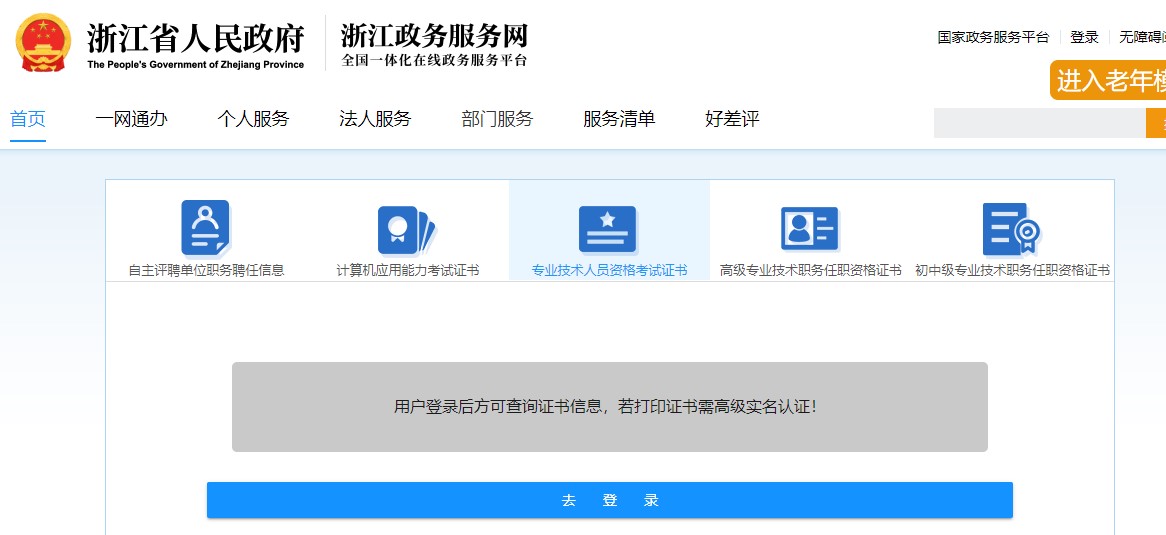Viewport: 1166px width, 535px height.
Task: Click the national emblem logo
Action: [x=43, y=43]
